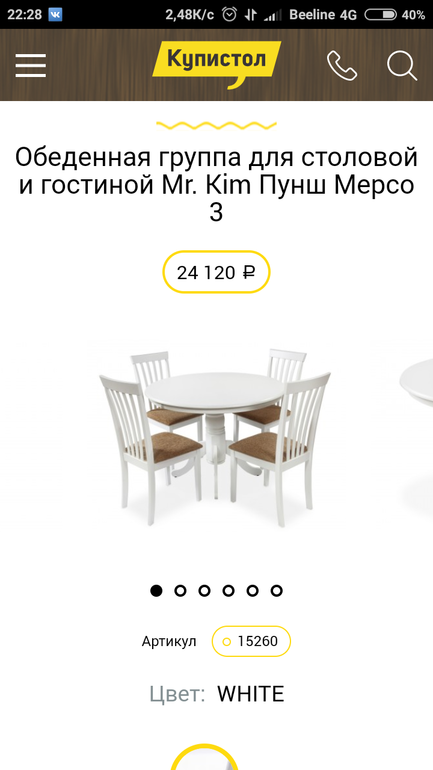Select the first carousel dot
This screenshot has height=770, width=433.
pos(156,590)
